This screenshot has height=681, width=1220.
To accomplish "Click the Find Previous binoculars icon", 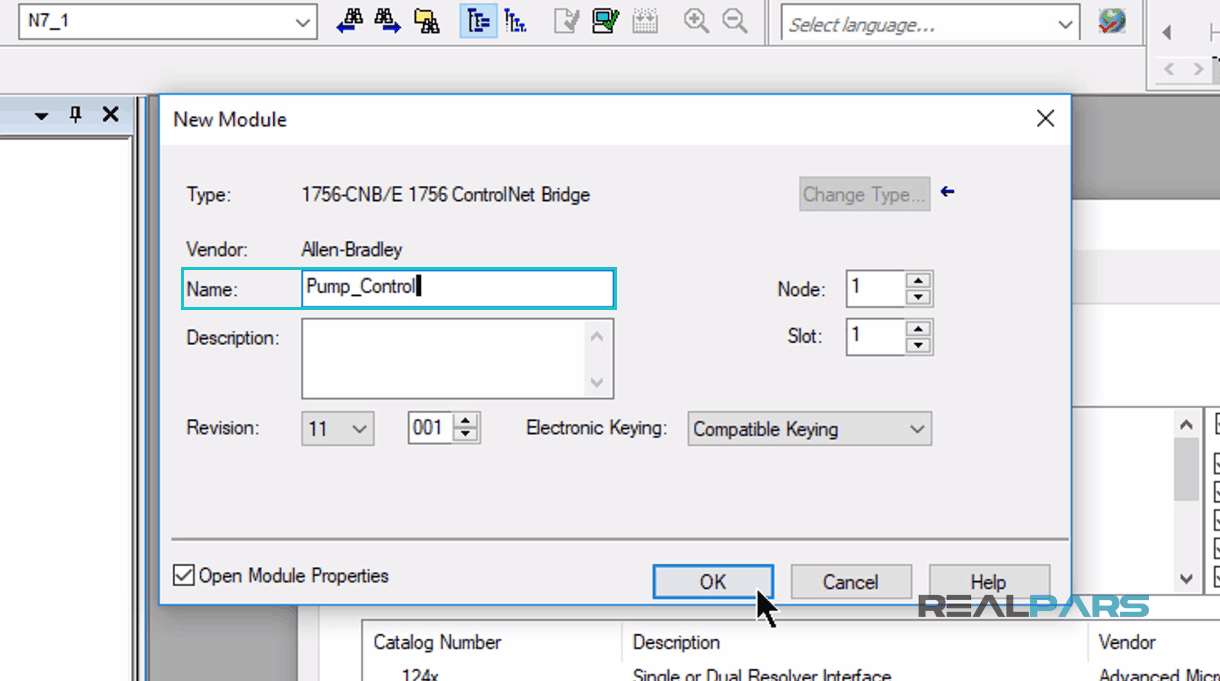I will point(349,21).
